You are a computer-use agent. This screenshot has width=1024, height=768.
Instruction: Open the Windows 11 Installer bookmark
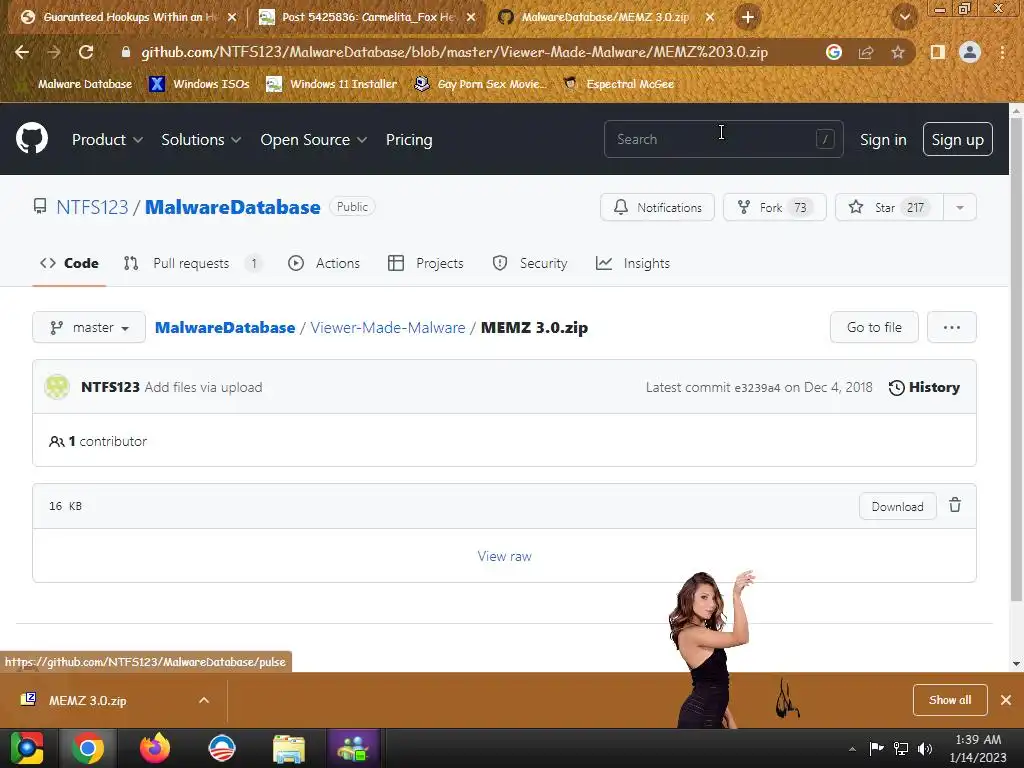tap(332, 84)
